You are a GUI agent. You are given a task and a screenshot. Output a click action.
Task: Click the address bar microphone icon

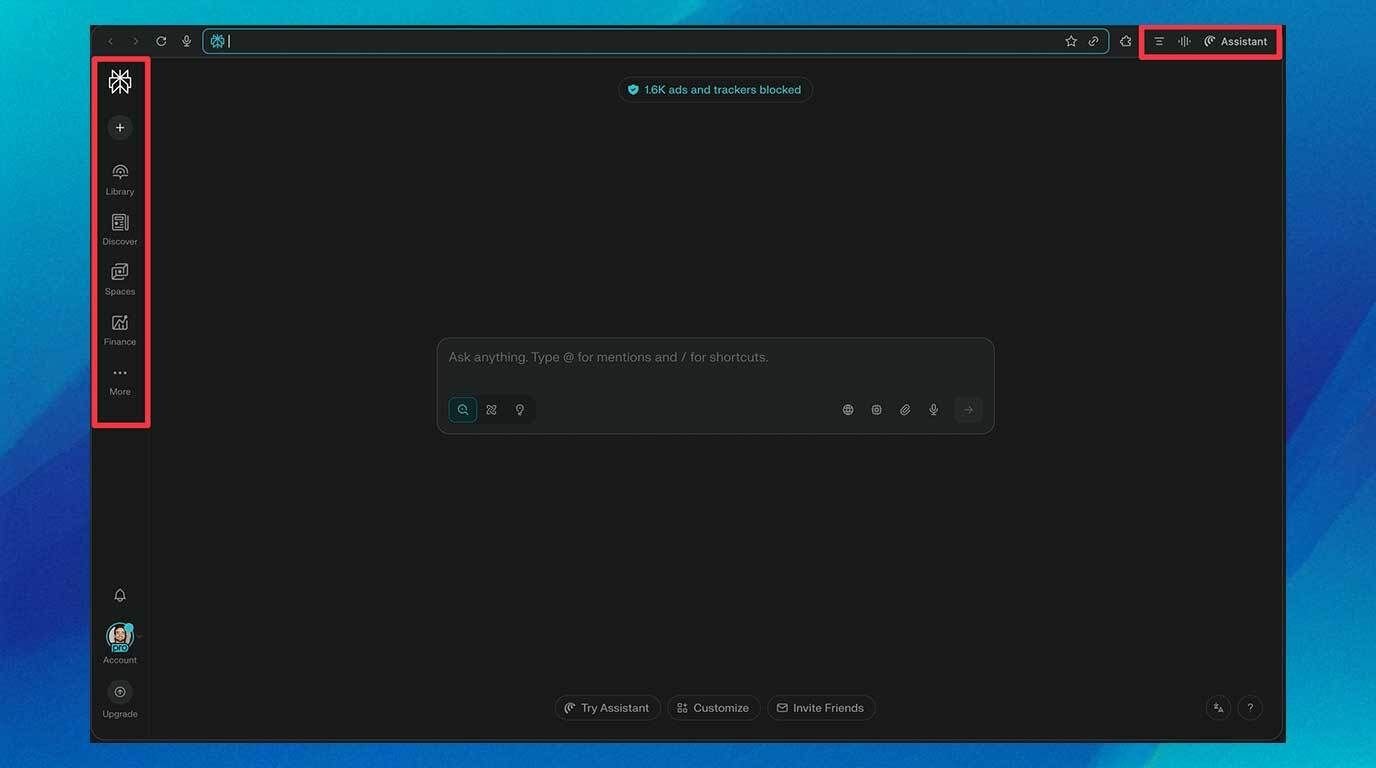(186, 41)
